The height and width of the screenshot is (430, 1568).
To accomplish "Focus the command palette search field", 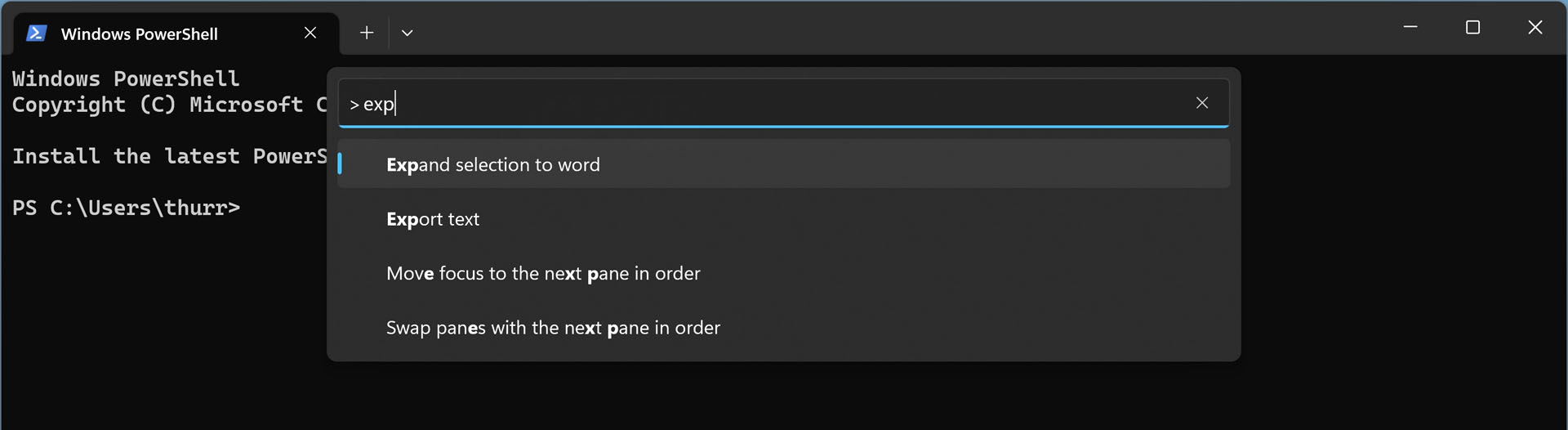I will (768, 103).
